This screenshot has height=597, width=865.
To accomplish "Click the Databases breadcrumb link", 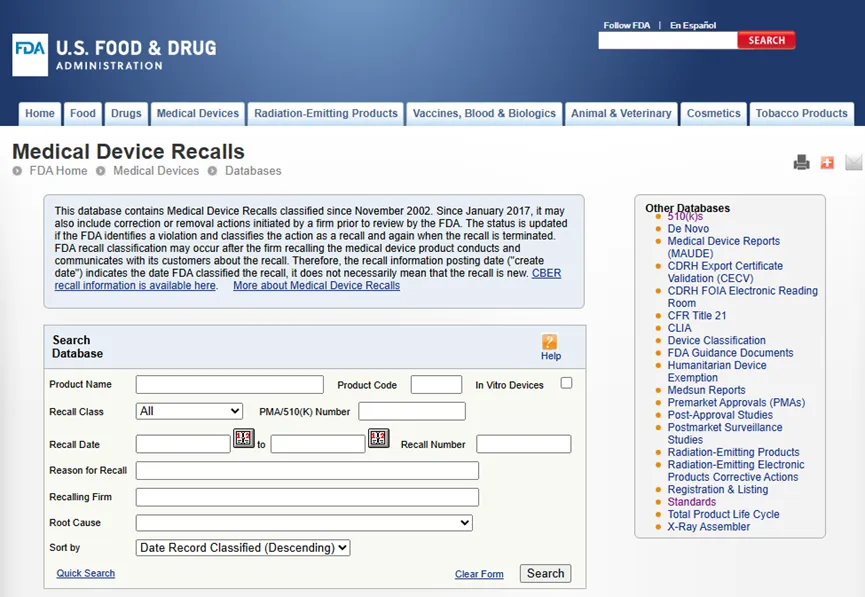I will click(253, 171).
